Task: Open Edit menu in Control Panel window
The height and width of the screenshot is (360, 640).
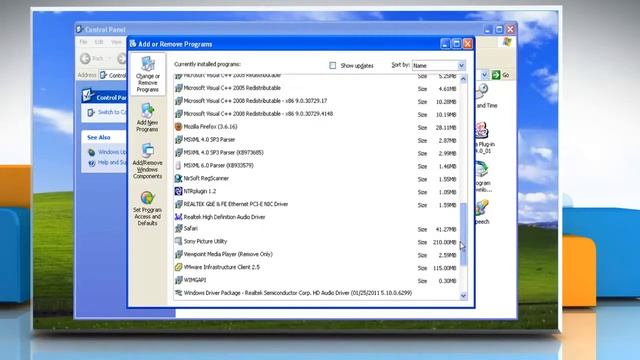Action: 99,42
